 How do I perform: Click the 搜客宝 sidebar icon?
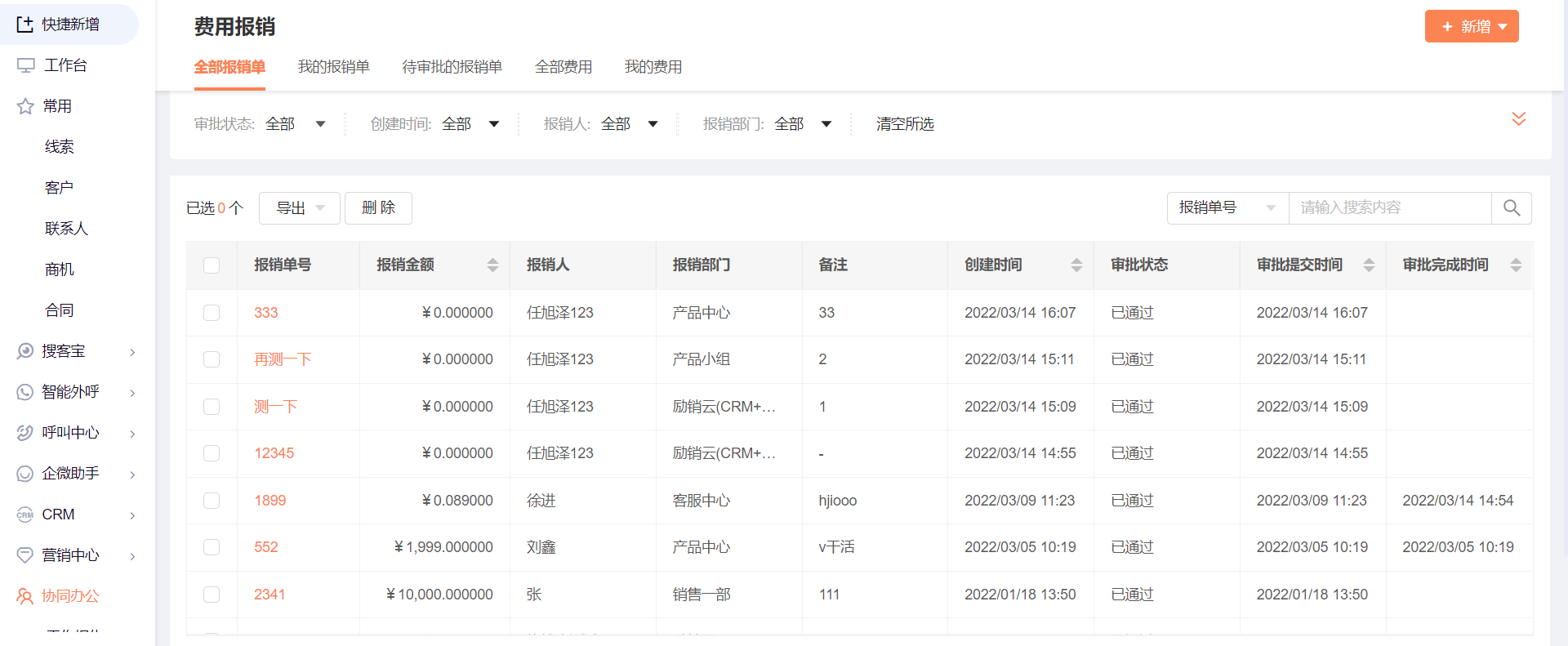pyautogui.click(x=25, y=351)
